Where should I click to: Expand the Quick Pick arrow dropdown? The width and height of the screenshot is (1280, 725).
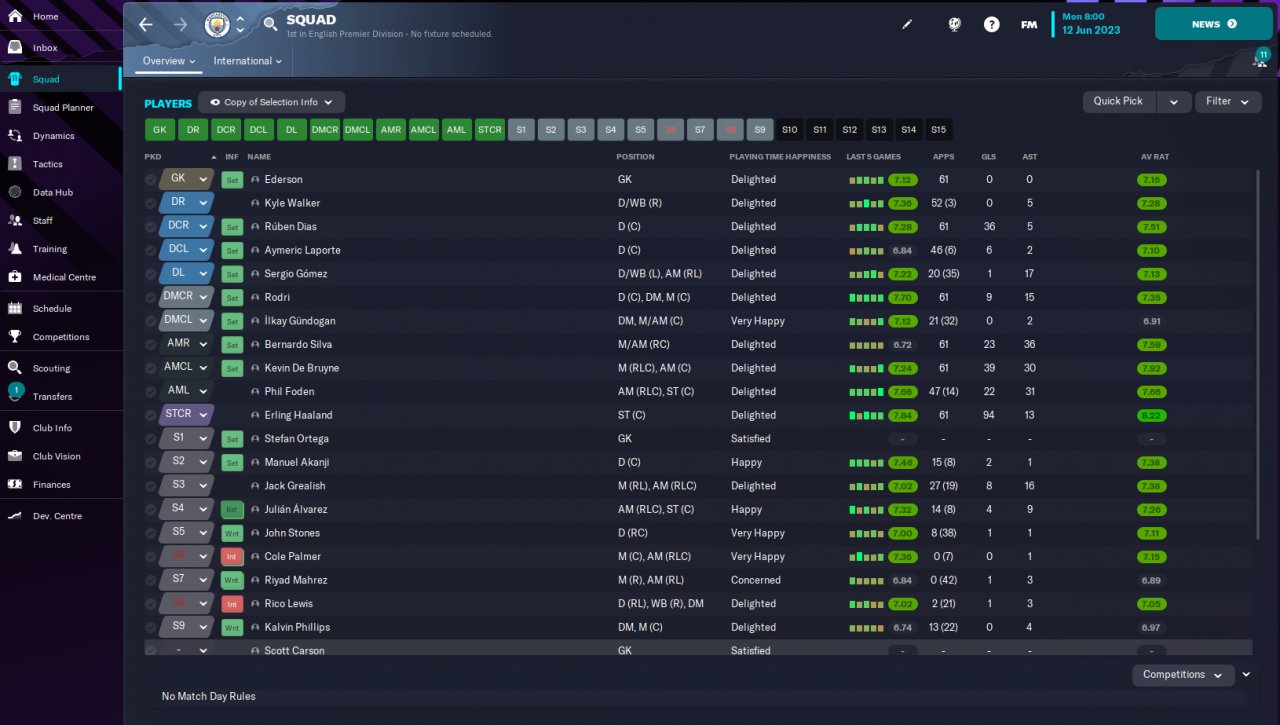[1174, 101]
